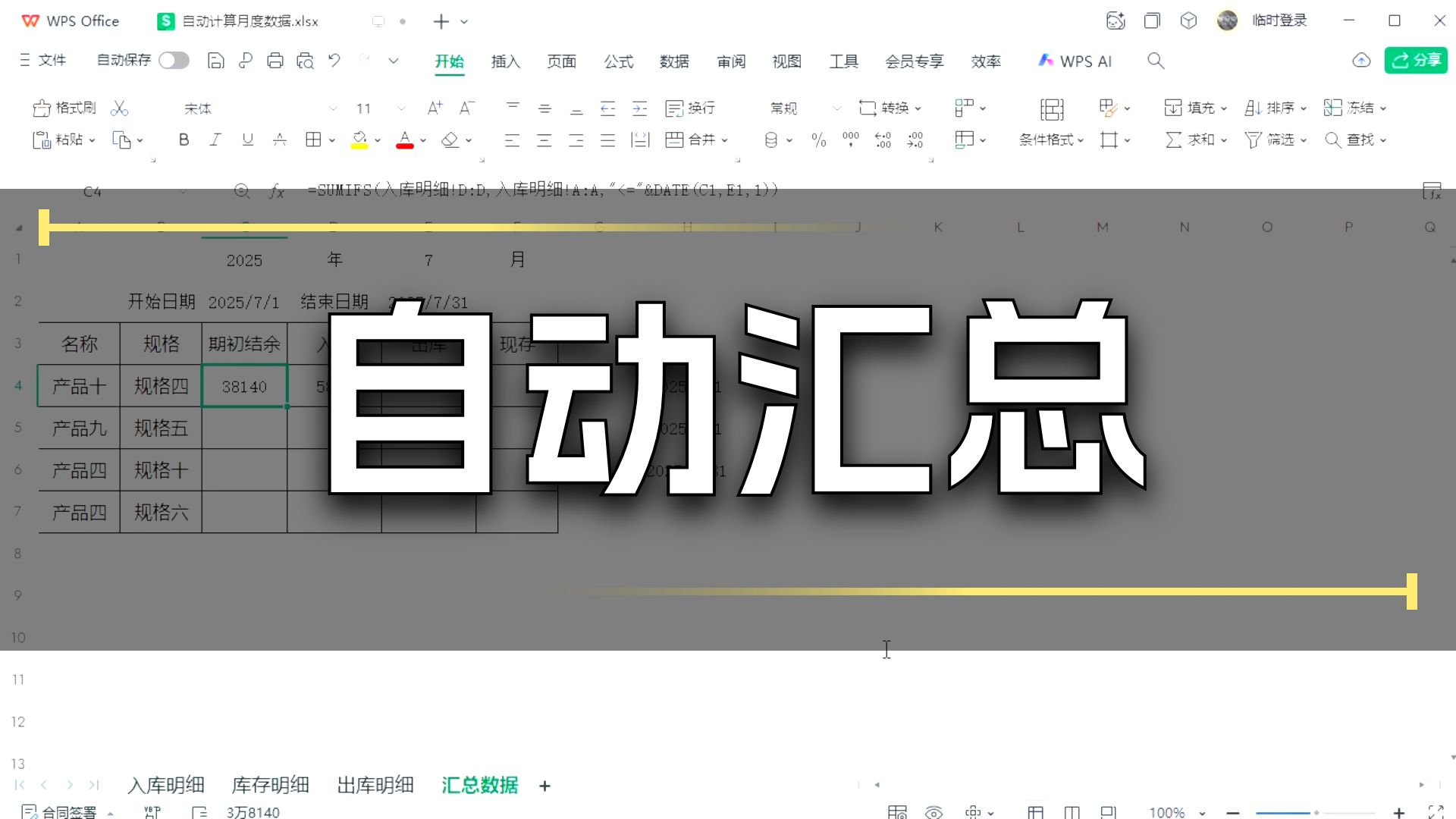Screen dimensions: 1456x819
Task: Open the number format 常规 dropdown
Action: pyautogui.click(x=836, y=108)
